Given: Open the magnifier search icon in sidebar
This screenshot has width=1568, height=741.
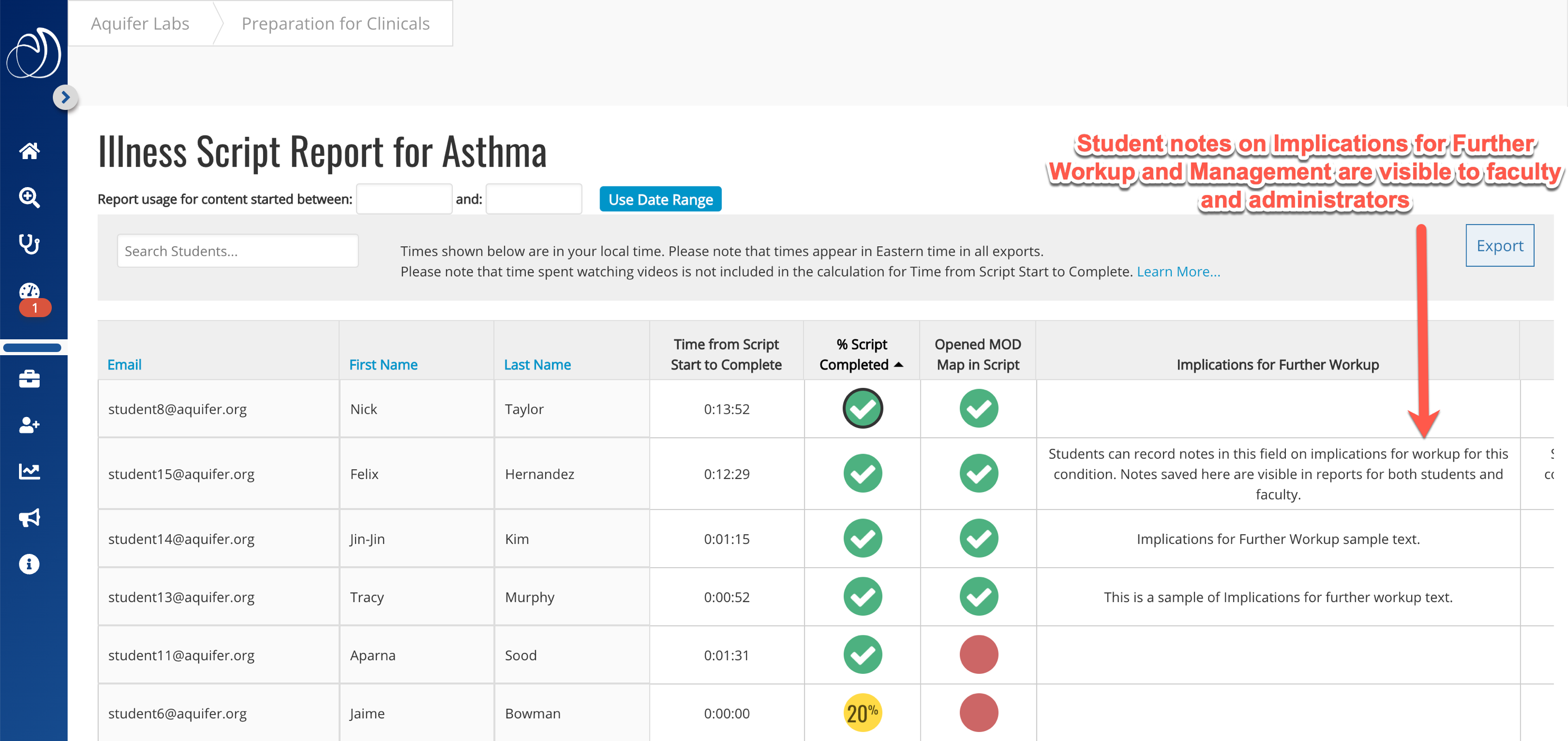Looking at the screenshot, I should (x=29, y=197).
